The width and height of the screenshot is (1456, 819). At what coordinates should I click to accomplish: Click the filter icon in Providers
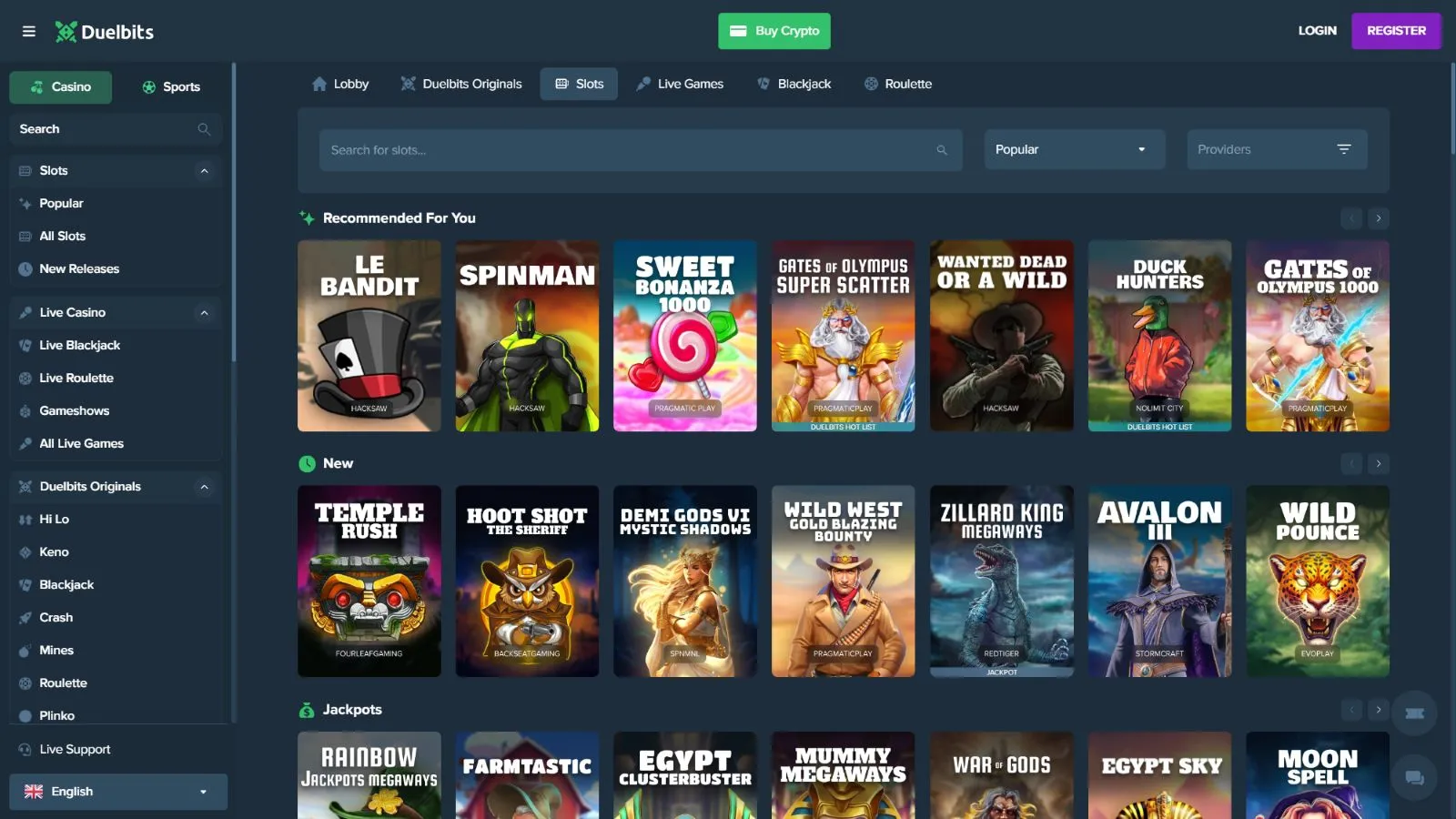tap(1343, 149)
